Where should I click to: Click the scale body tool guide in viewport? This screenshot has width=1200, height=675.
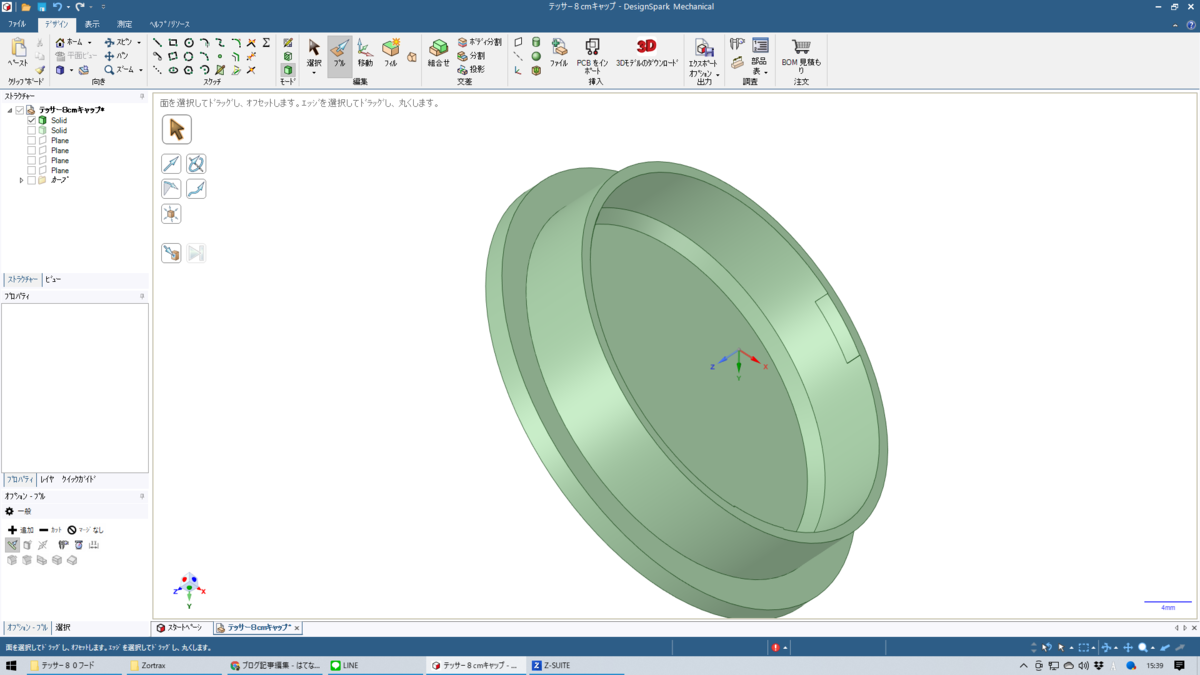point(171,214)
